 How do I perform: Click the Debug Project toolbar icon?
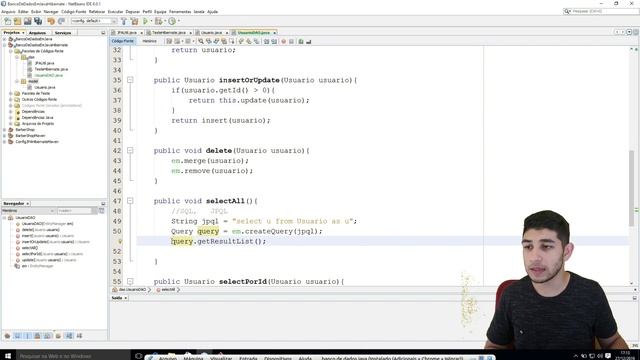(158, 21)
